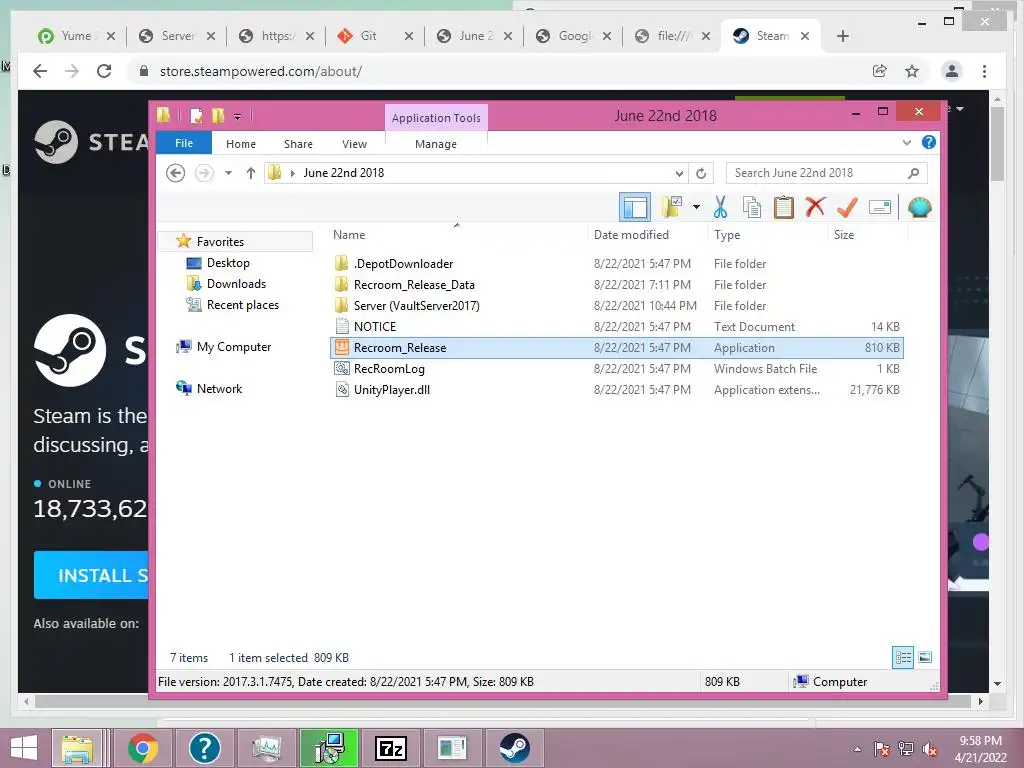Select the Recroom_Release application file

pos(616,347)
